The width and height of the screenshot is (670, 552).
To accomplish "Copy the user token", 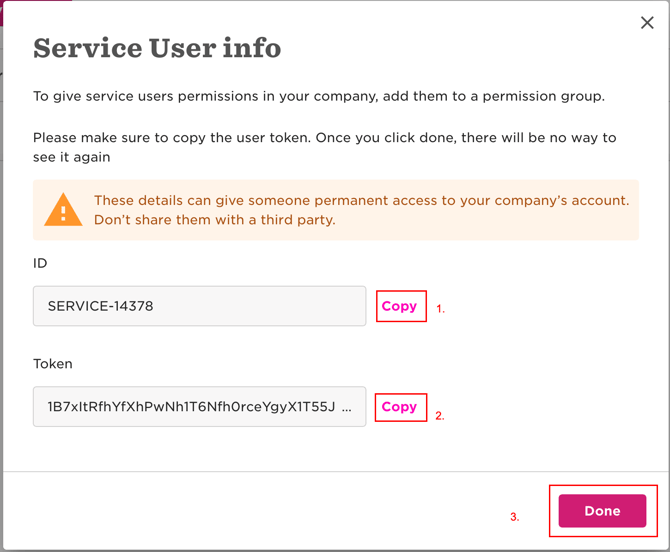I will tap(399, 407).
